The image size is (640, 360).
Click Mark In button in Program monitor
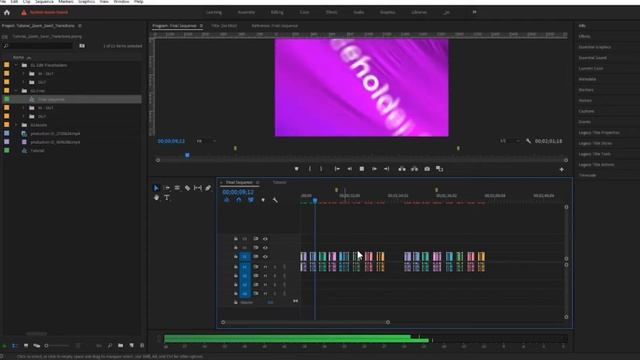pyautogui.click(x=310, y=169)
